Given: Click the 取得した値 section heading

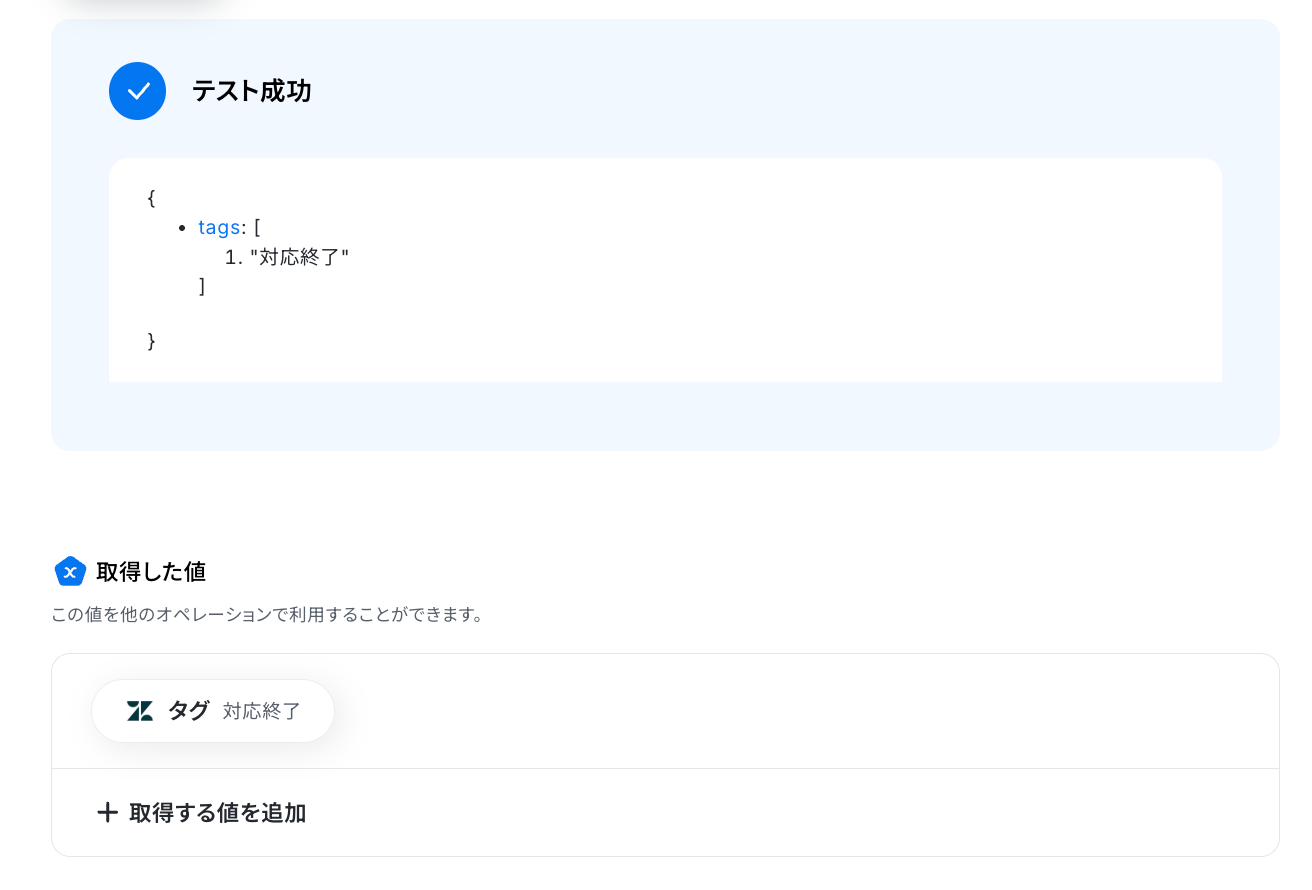Looking at the screenshot, I should 151,572.
